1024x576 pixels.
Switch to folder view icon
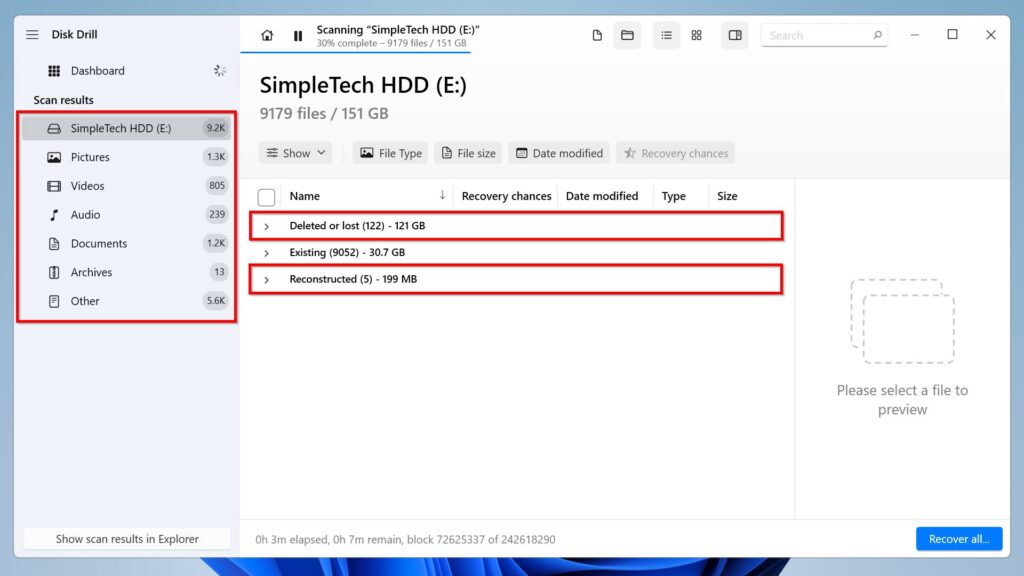(x=627, y=35)
